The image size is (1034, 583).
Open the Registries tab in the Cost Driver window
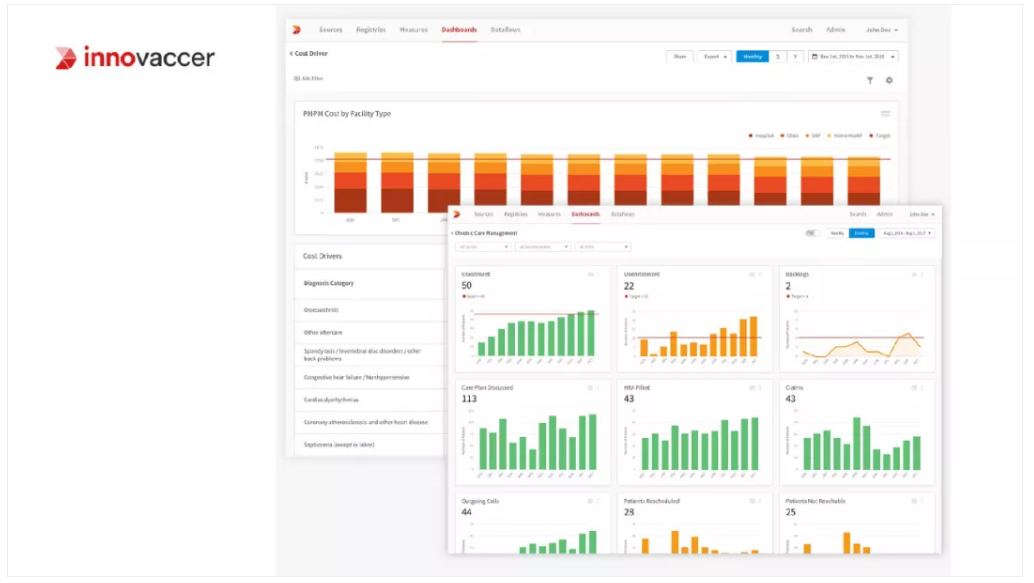(371, 30)
